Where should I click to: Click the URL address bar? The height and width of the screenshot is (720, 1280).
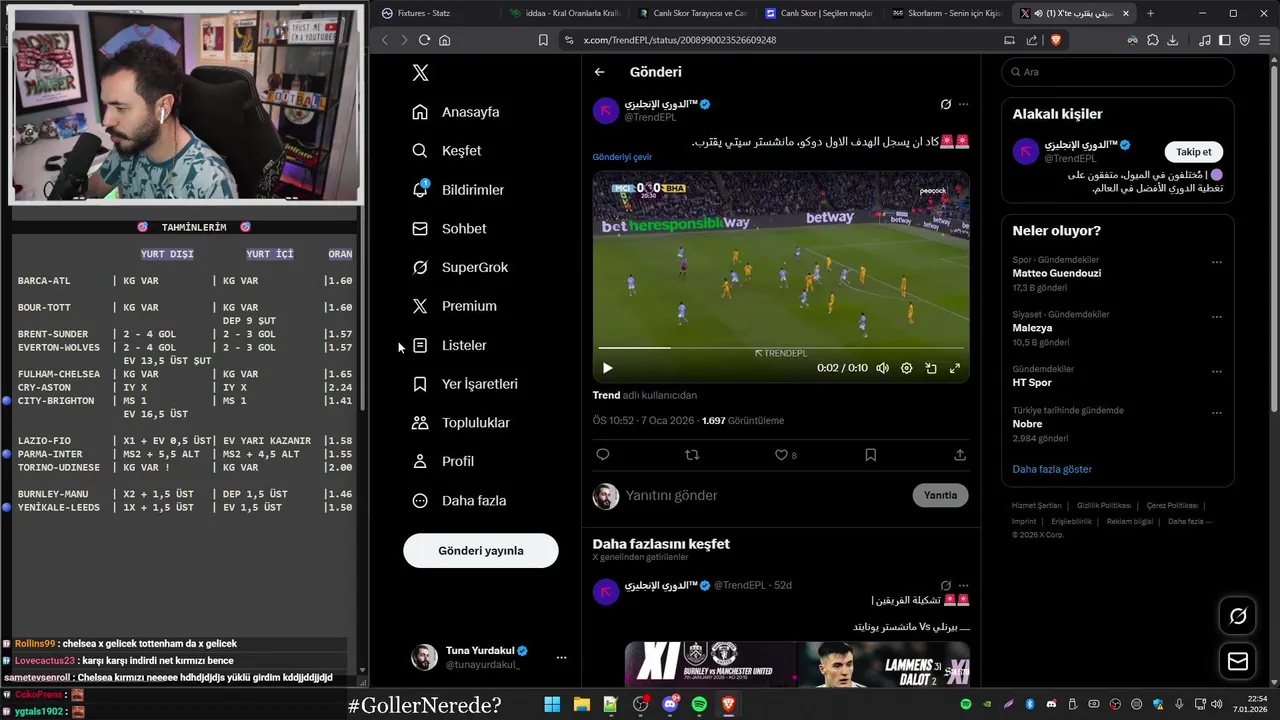[x=780, y=40]
